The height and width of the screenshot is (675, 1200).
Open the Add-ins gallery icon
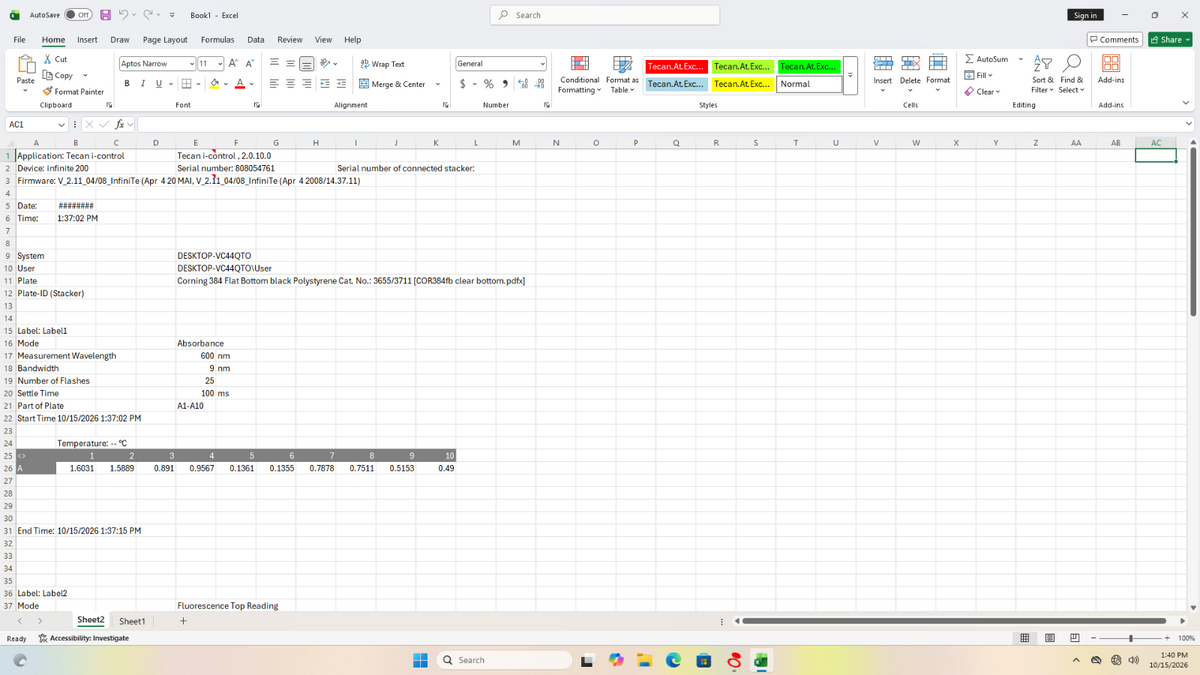(x=1110, y=63)
